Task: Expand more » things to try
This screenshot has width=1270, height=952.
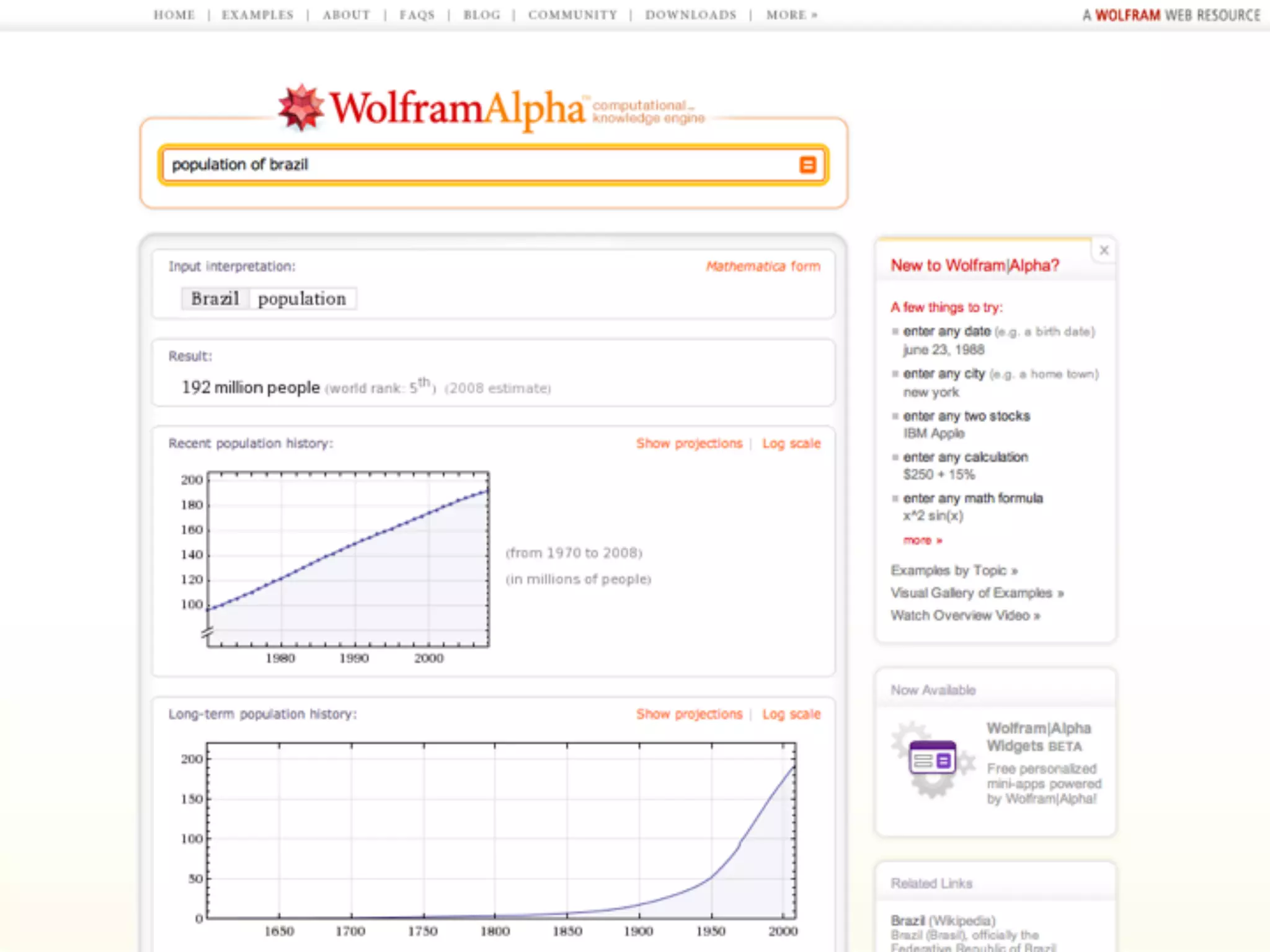Action: coord(922,540)
